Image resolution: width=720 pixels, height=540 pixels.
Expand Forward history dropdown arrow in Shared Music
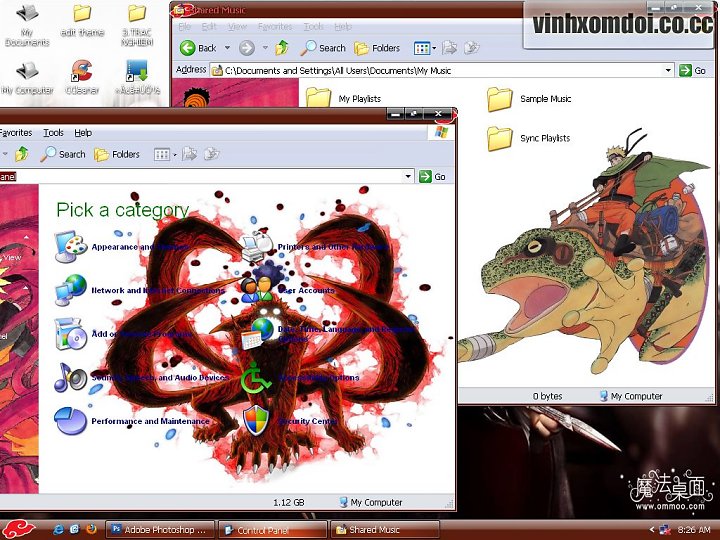[x=265, y=48]
